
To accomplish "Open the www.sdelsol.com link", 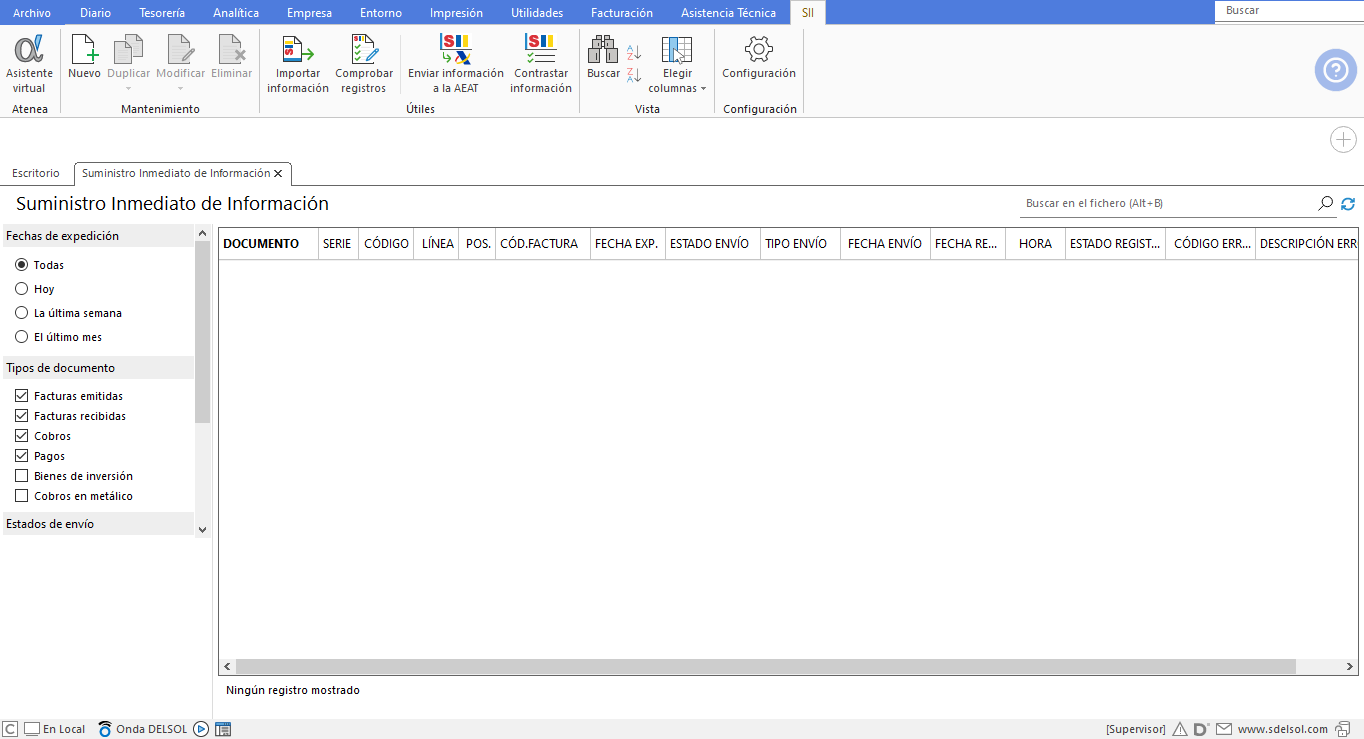I will pyautogui.click(x=1283, y=729).
